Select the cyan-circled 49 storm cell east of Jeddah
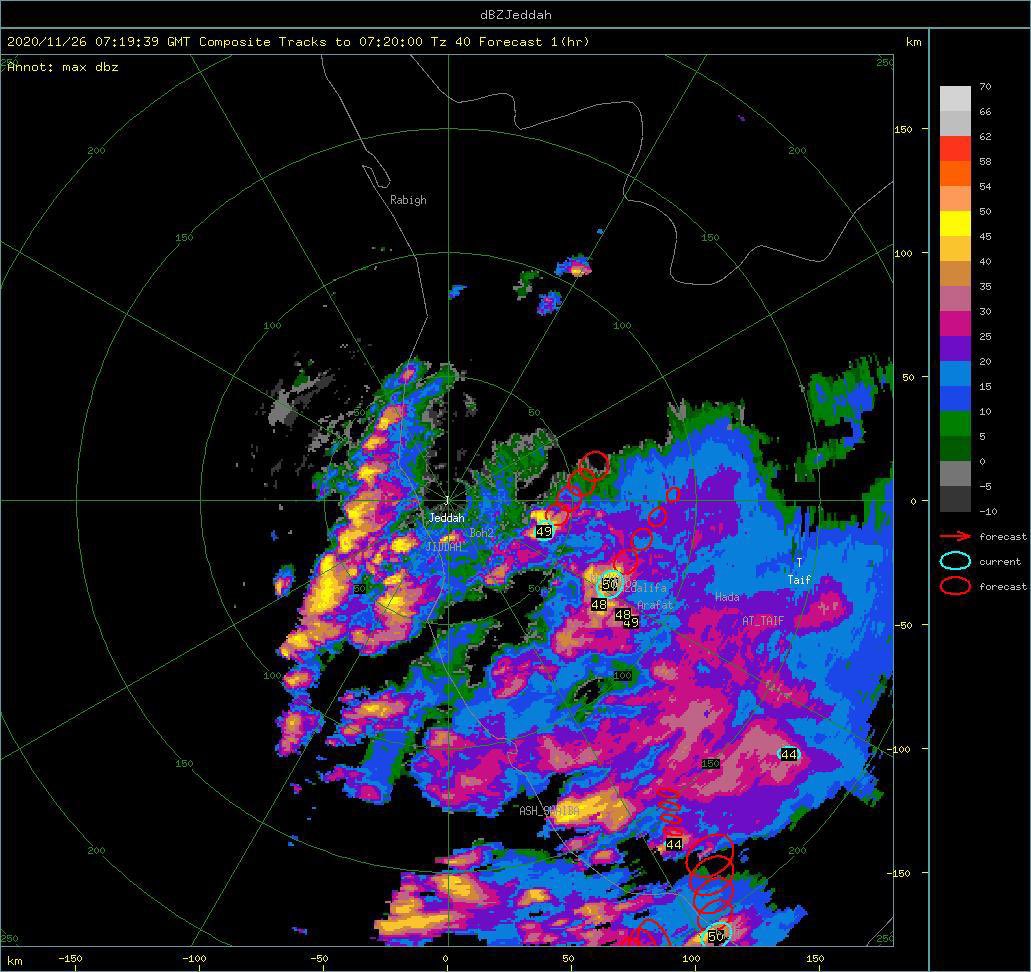This screenshot has width=1031, height=972. (x=544, y=530)
